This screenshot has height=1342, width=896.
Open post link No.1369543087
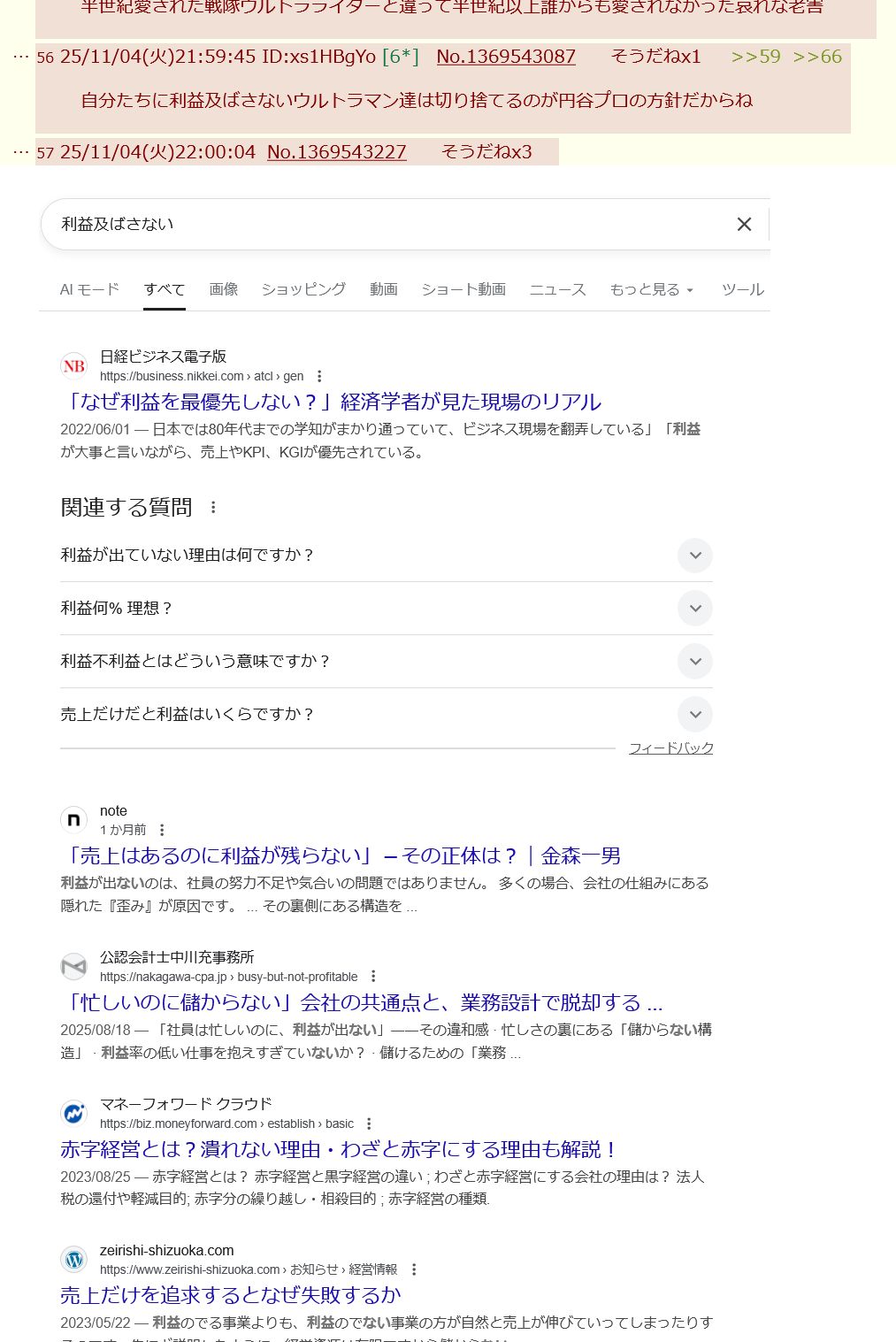pos(506,57)
